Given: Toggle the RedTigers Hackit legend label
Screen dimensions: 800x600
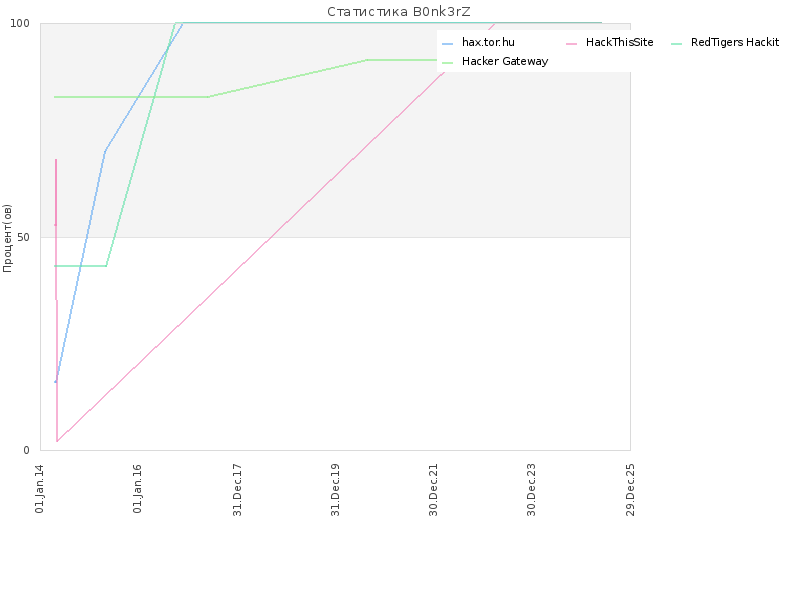Looking at the screenshot, I should coord(735,42).
